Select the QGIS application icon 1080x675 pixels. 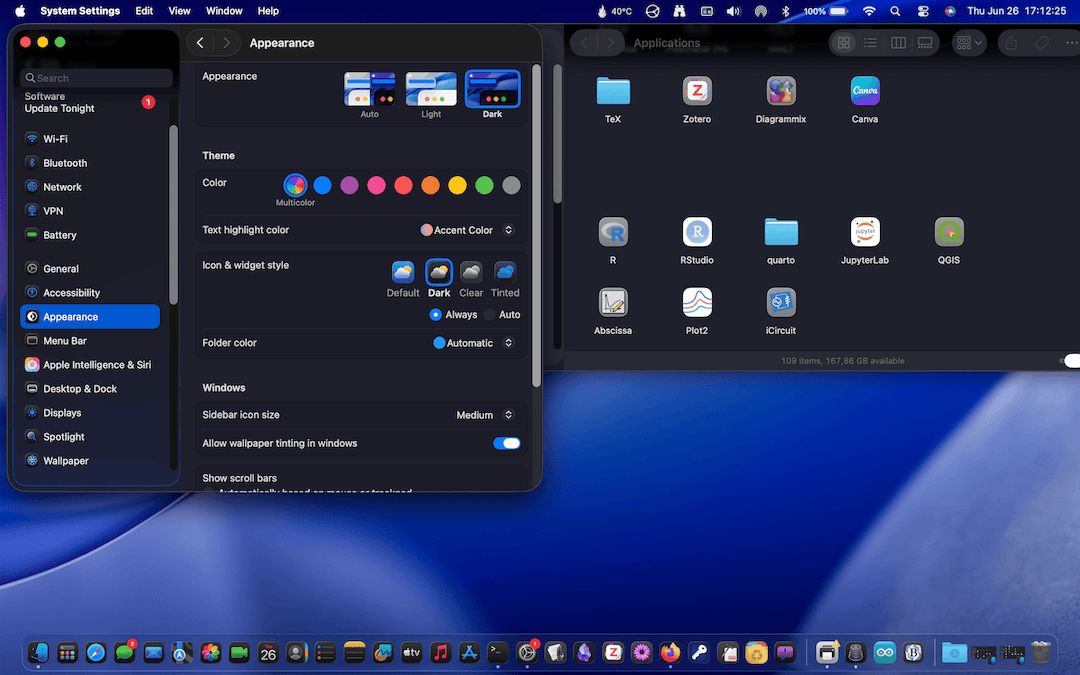[x=948, y=232]
